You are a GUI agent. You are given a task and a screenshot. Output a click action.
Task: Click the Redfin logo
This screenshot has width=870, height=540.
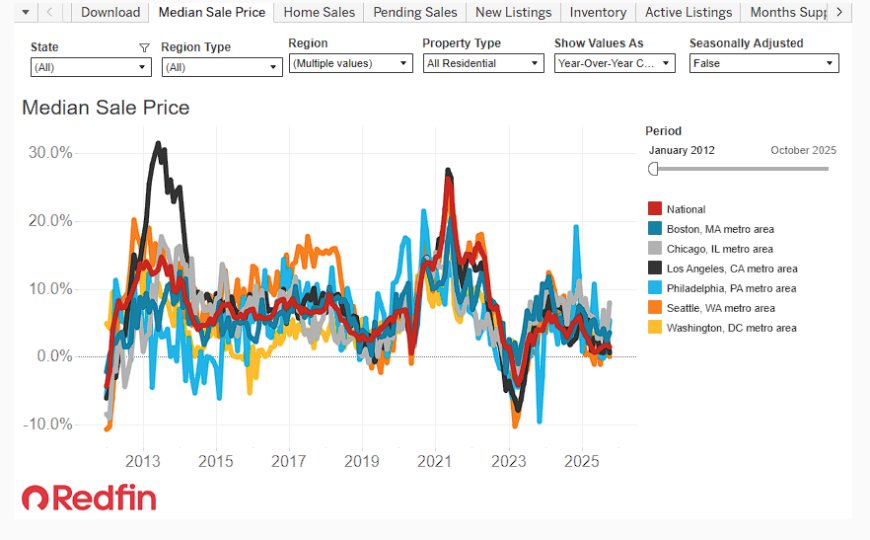pos(89,498)
